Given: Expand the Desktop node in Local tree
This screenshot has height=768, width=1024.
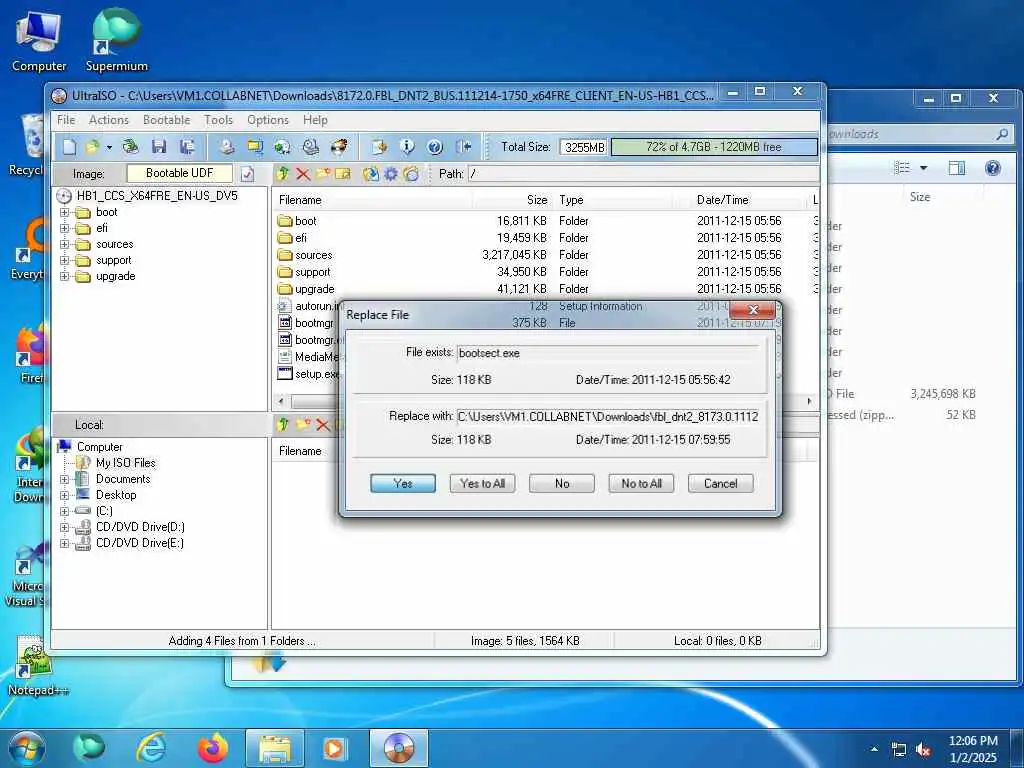Looking at the screenshot, I should click(64, 495).
